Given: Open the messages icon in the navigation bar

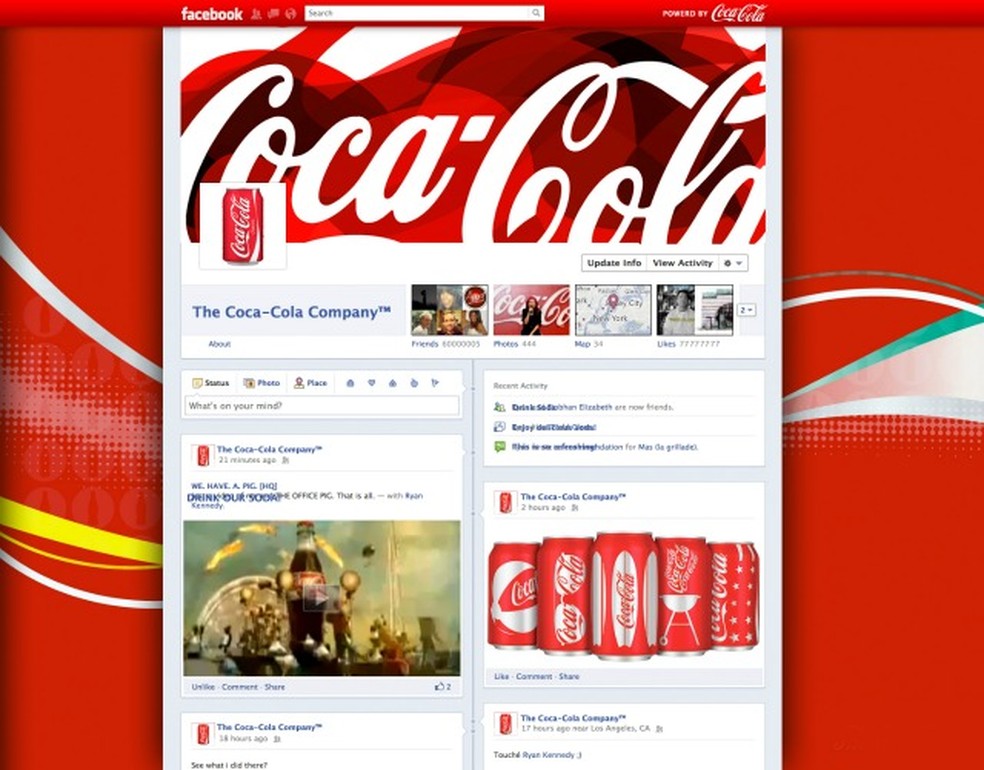Looking at the screenshot, I should point(272,13).
